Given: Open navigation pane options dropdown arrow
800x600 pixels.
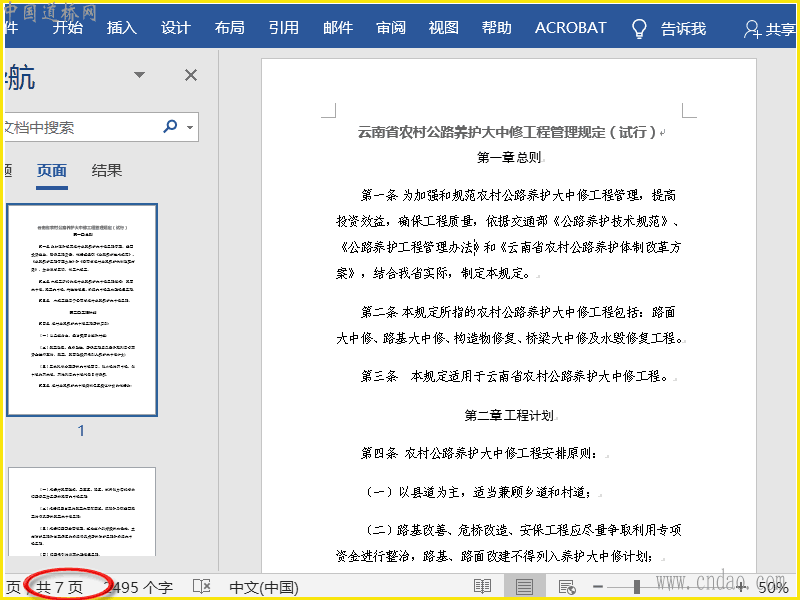Looking at the screenshot, I should [139, 75].
